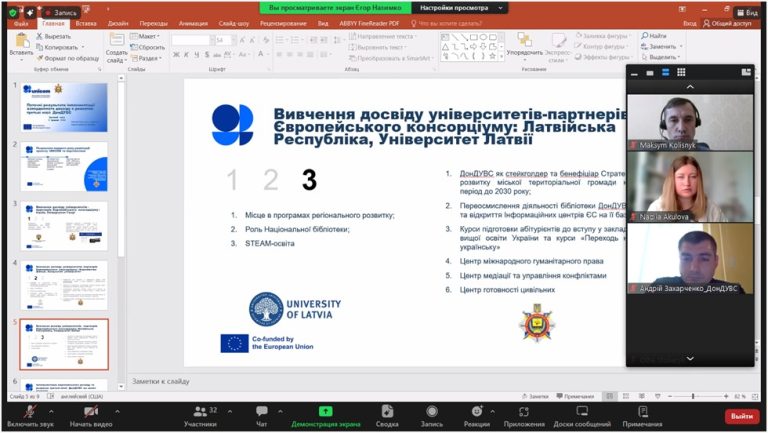Click Вырезать cut command

tap(53, 36)
